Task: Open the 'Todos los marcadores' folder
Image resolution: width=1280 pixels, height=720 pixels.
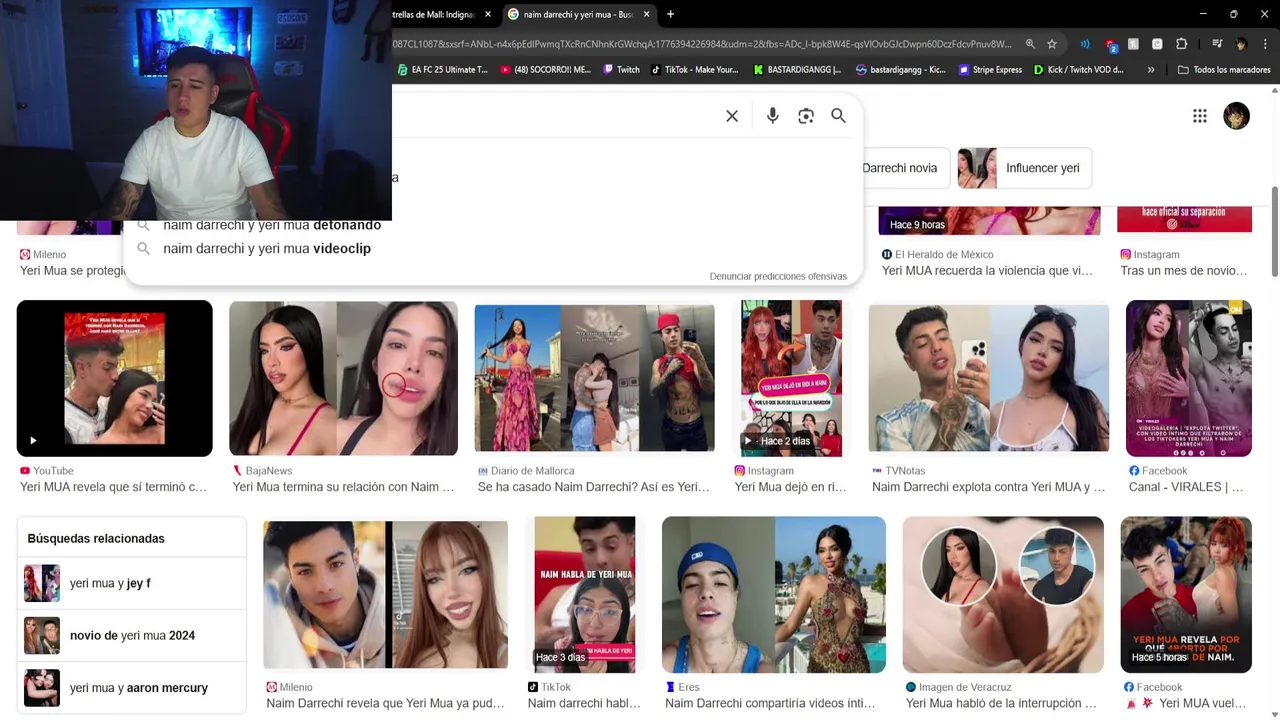Action: [x=1224, y=70]
